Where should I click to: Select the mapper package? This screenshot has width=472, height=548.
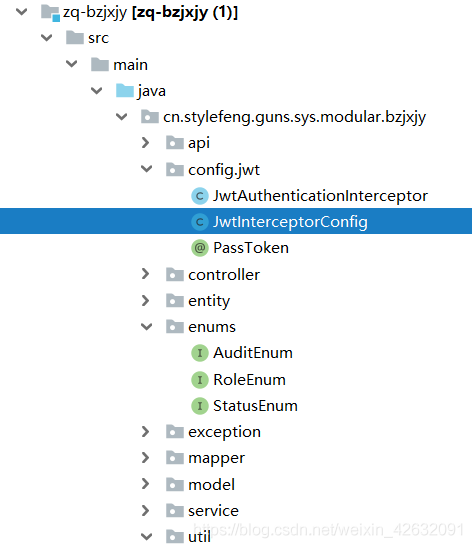coord(216,458)
